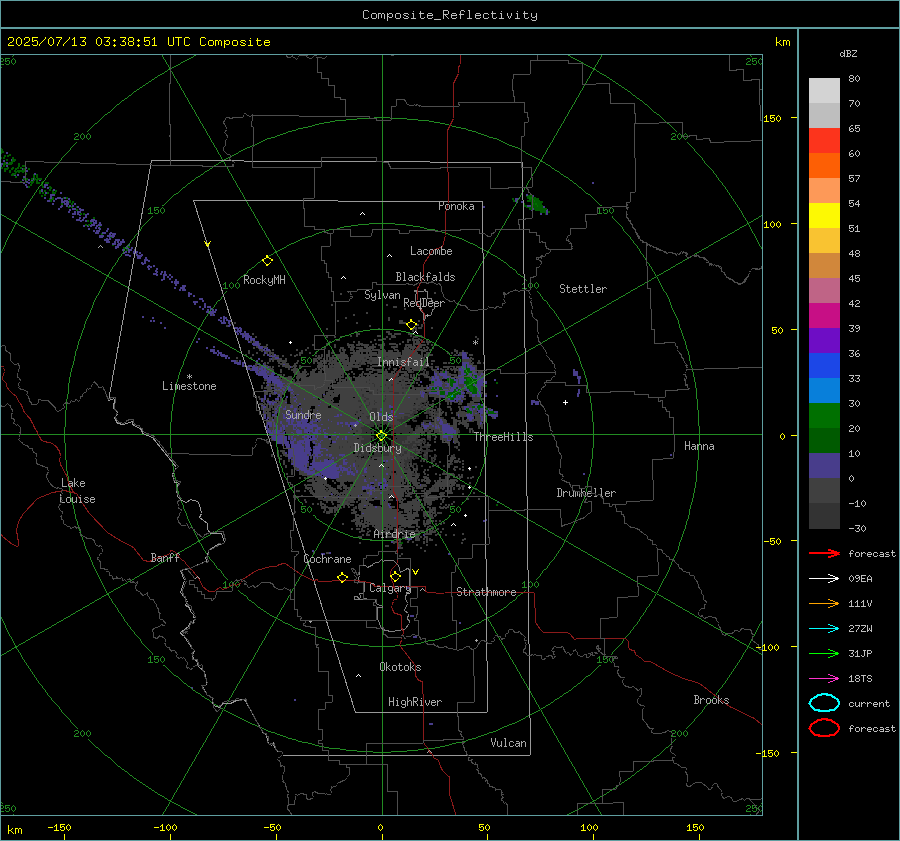Click the dBZ legend heading
The height and width of the screenshot is (841, 900).
pos(848,53)
